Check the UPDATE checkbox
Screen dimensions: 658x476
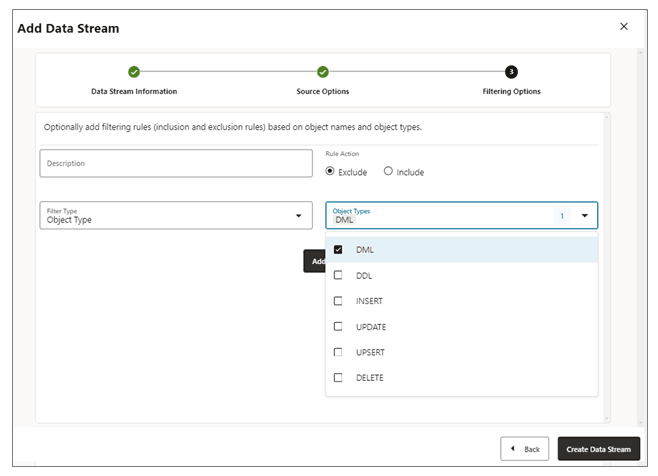tap(338, 327)
